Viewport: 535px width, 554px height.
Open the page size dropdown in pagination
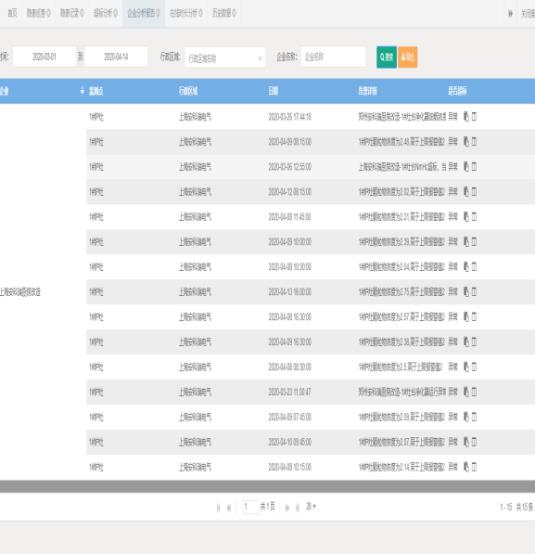[x=311, y=507]
